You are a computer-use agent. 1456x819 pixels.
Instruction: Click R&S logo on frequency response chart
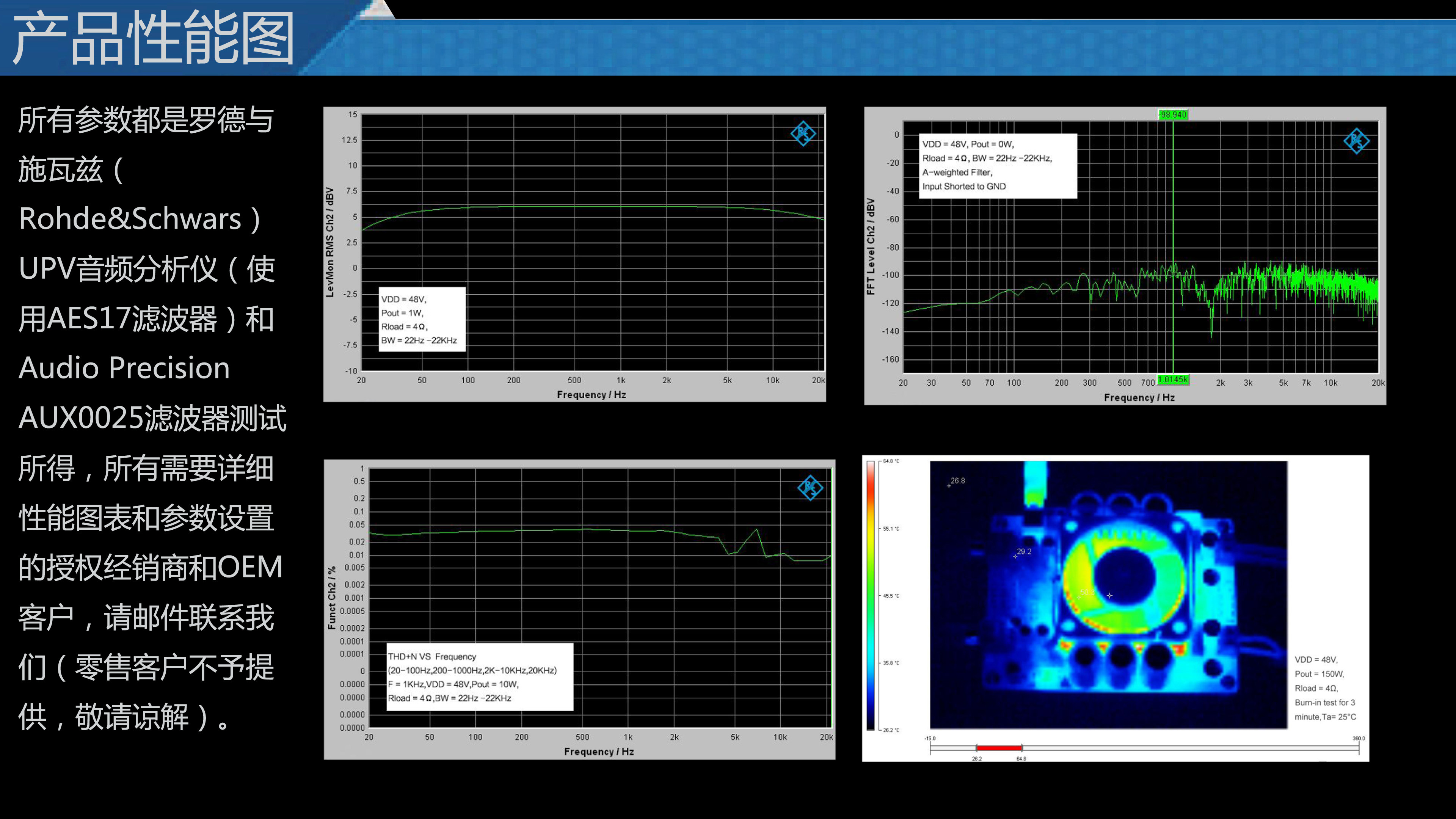pyautogui.click(x=803, y=133)
